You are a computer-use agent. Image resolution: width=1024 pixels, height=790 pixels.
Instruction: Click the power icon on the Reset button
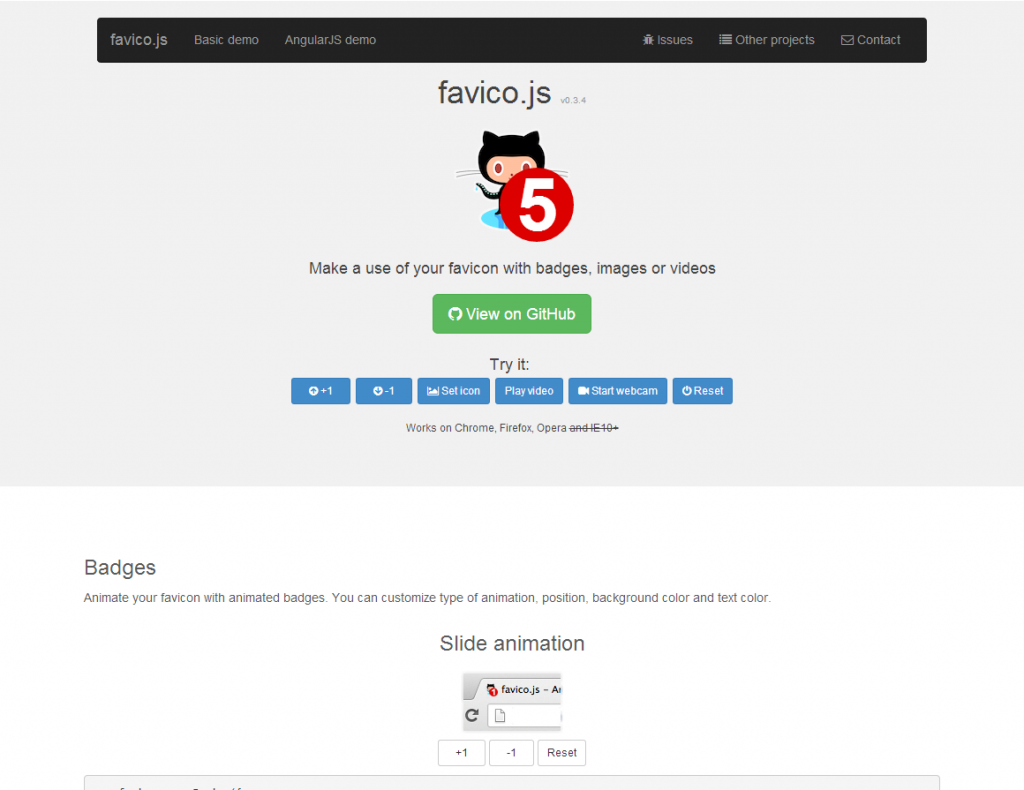click(x=685, y=391)
